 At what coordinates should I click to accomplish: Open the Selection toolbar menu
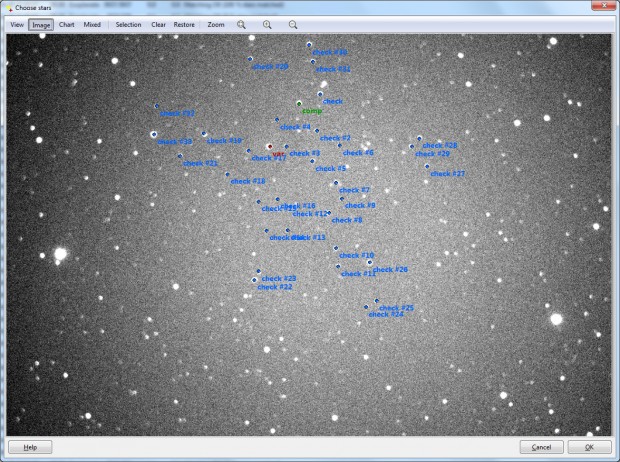point(128,25)
